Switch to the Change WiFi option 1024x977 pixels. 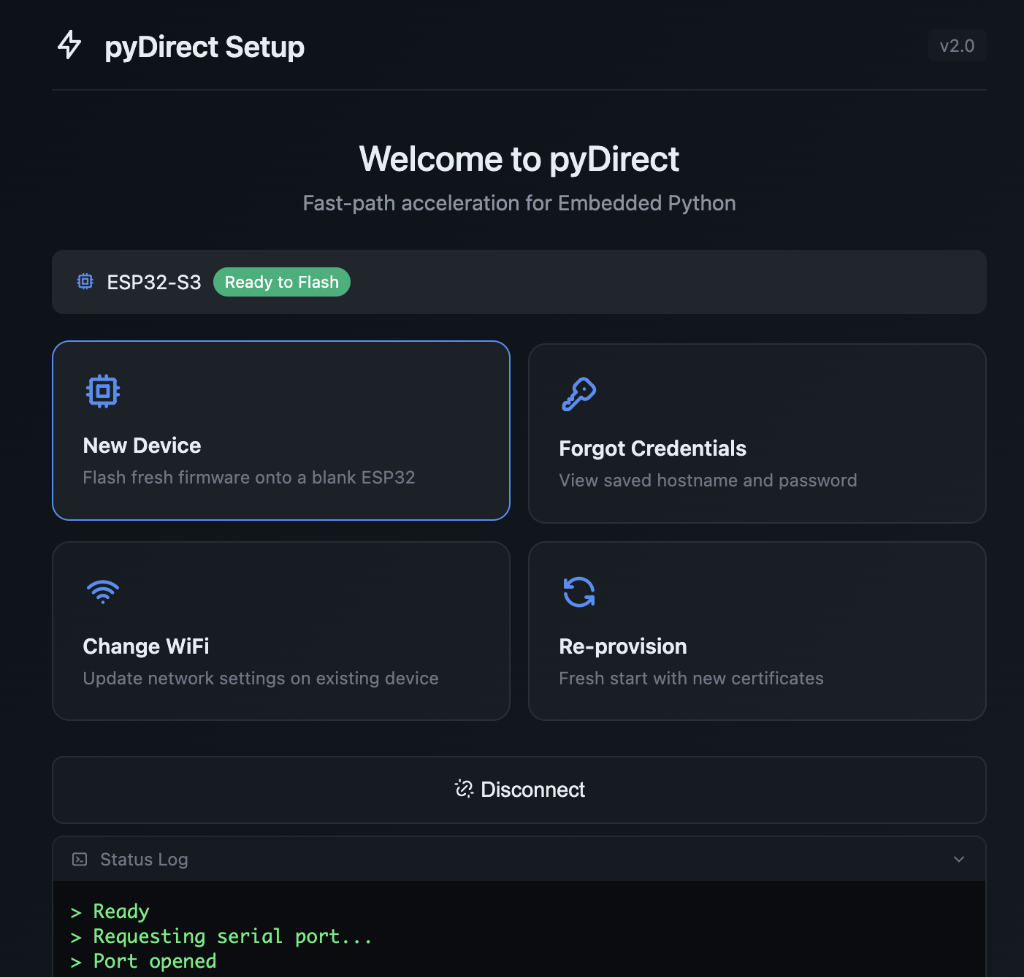pyautogui.click(x=281, y=630)
